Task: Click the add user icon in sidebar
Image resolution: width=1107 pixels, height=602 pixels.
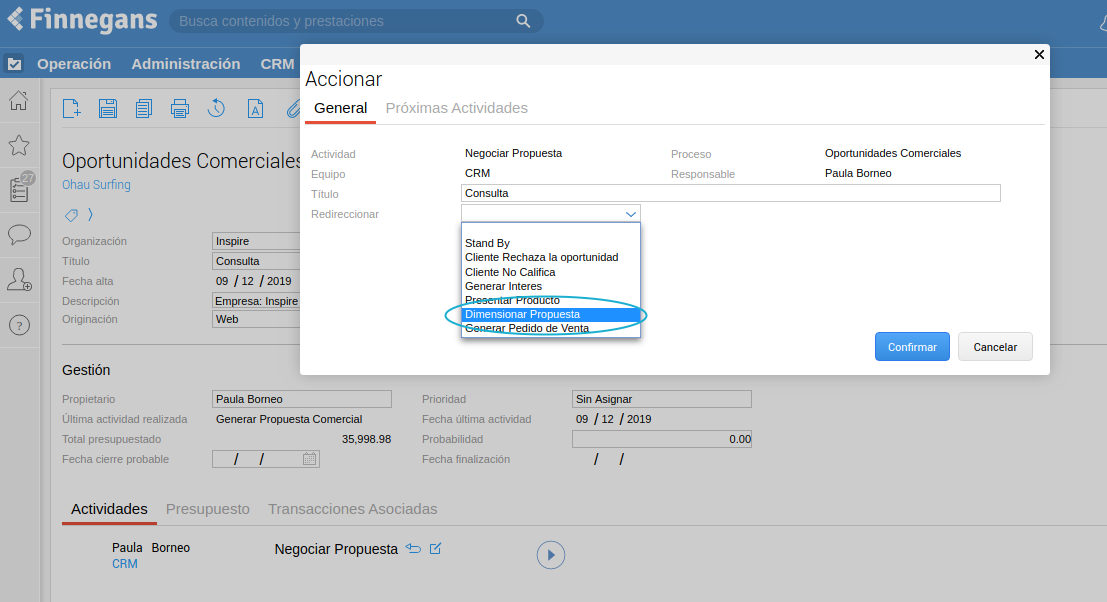Action: (x=18, y=280)
